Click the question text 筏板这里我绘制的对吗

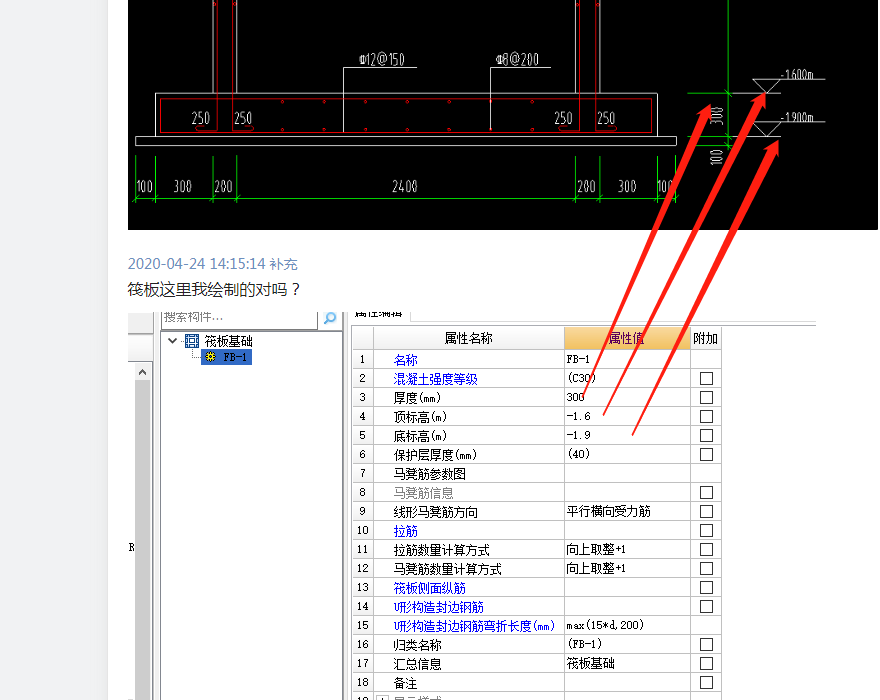pos(214,290)
